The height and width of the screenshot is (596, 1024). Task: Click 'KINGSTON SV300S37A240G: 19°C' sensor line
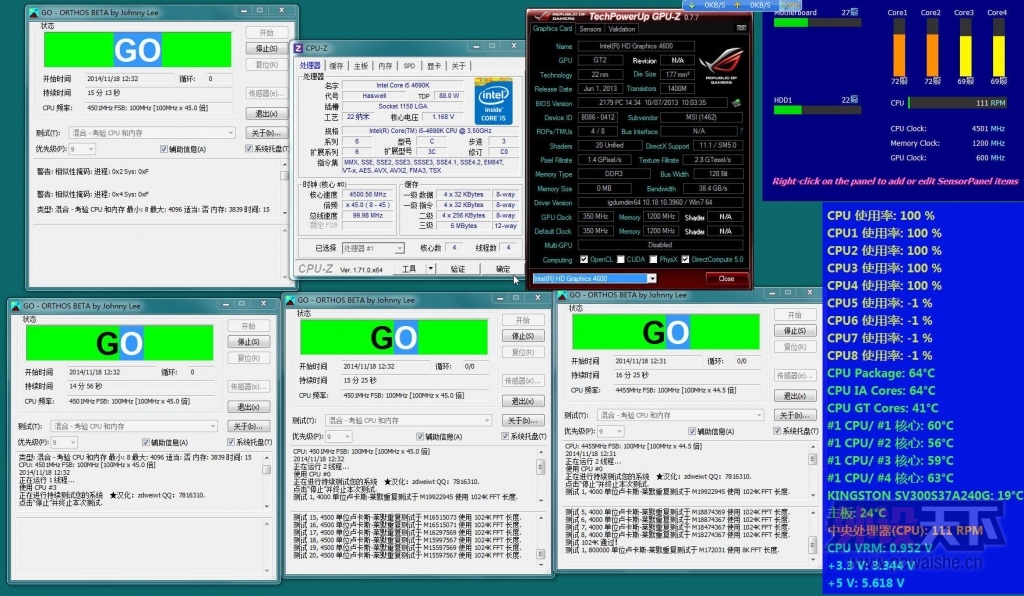click(925, 495)
